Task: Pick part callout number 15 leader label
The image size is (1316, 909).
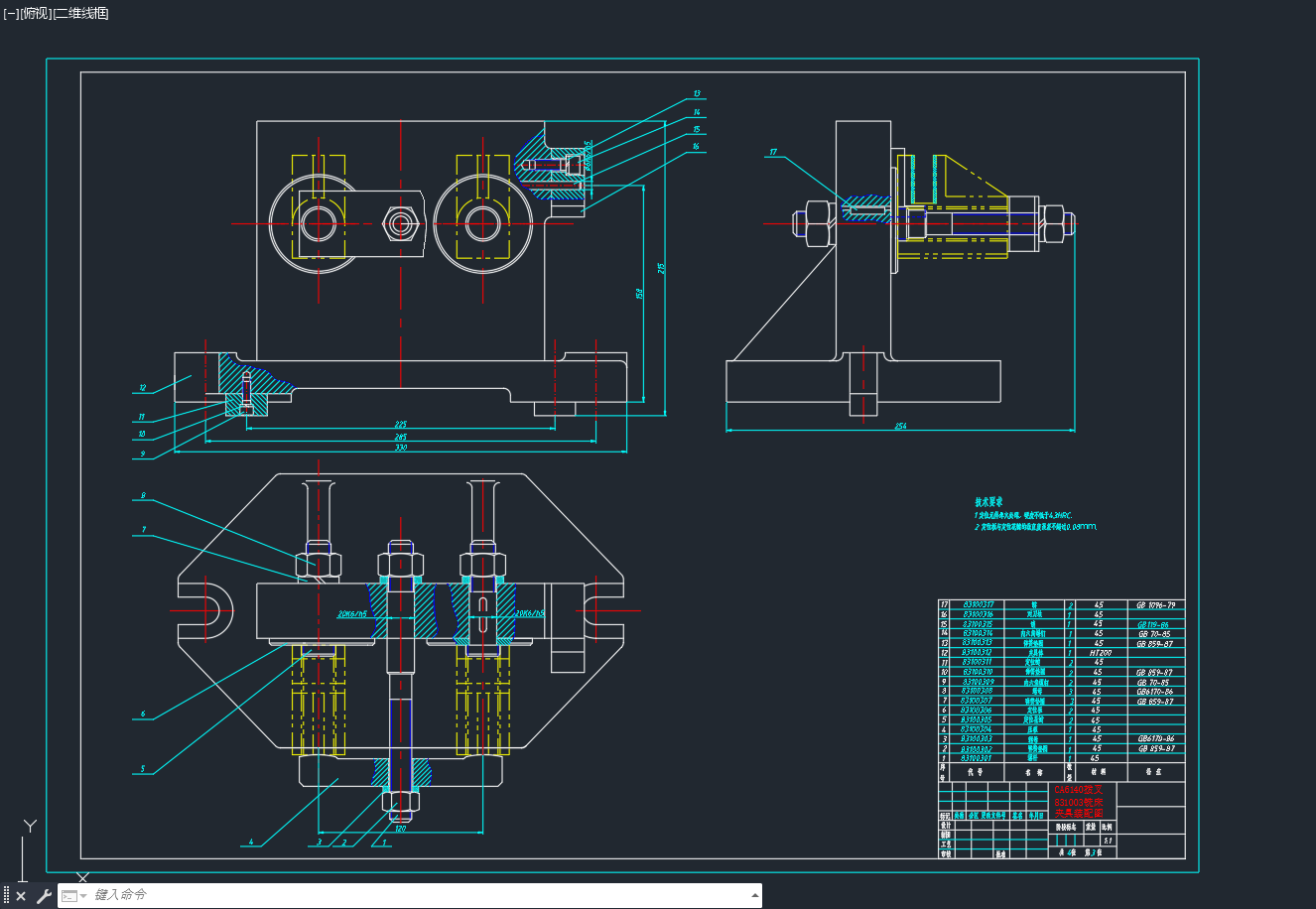Action: point(697,129)
